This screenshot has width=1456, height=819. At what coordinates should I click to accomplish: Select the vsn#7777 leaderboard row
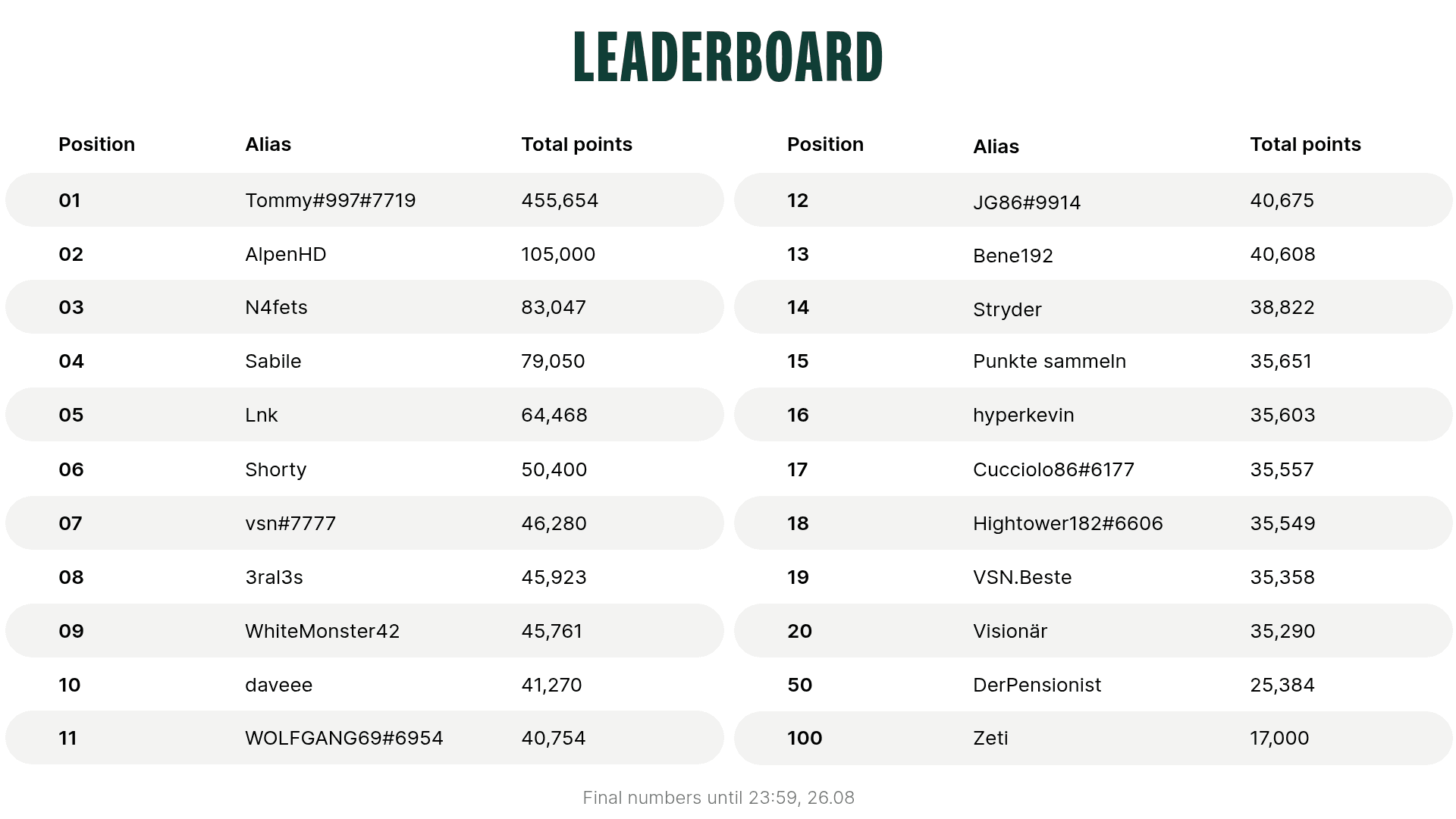[365, 523]
